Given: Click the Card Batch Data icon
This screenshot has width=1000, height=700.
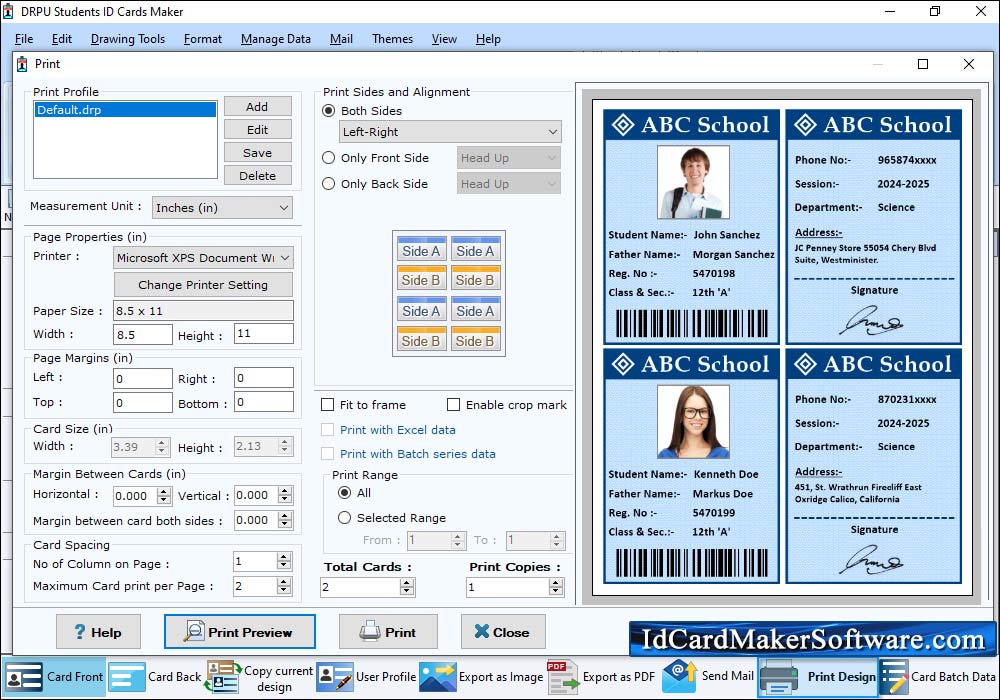Looking at the screenshot, I should point(893,677).
